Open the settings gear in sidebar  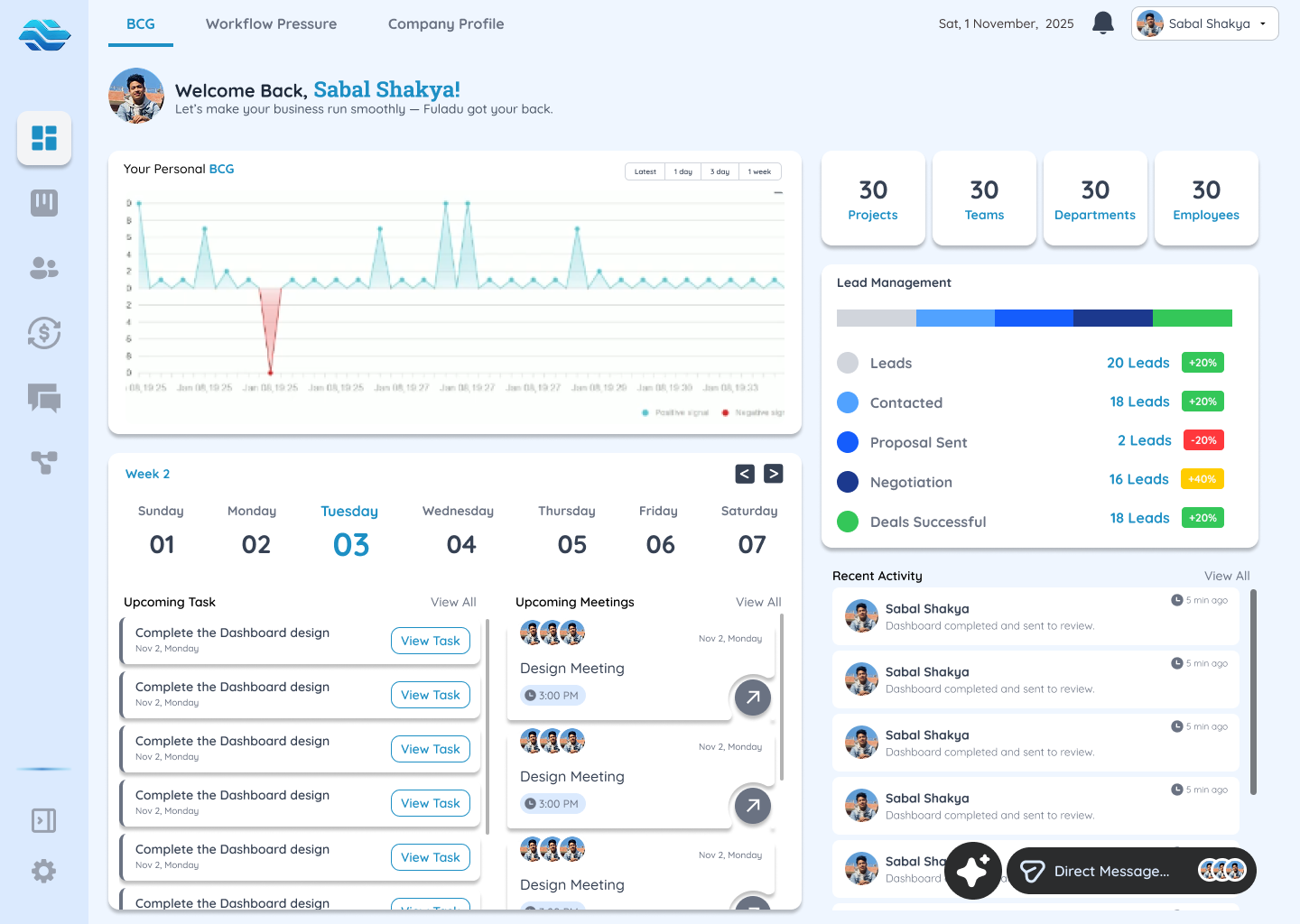(44, 871)
